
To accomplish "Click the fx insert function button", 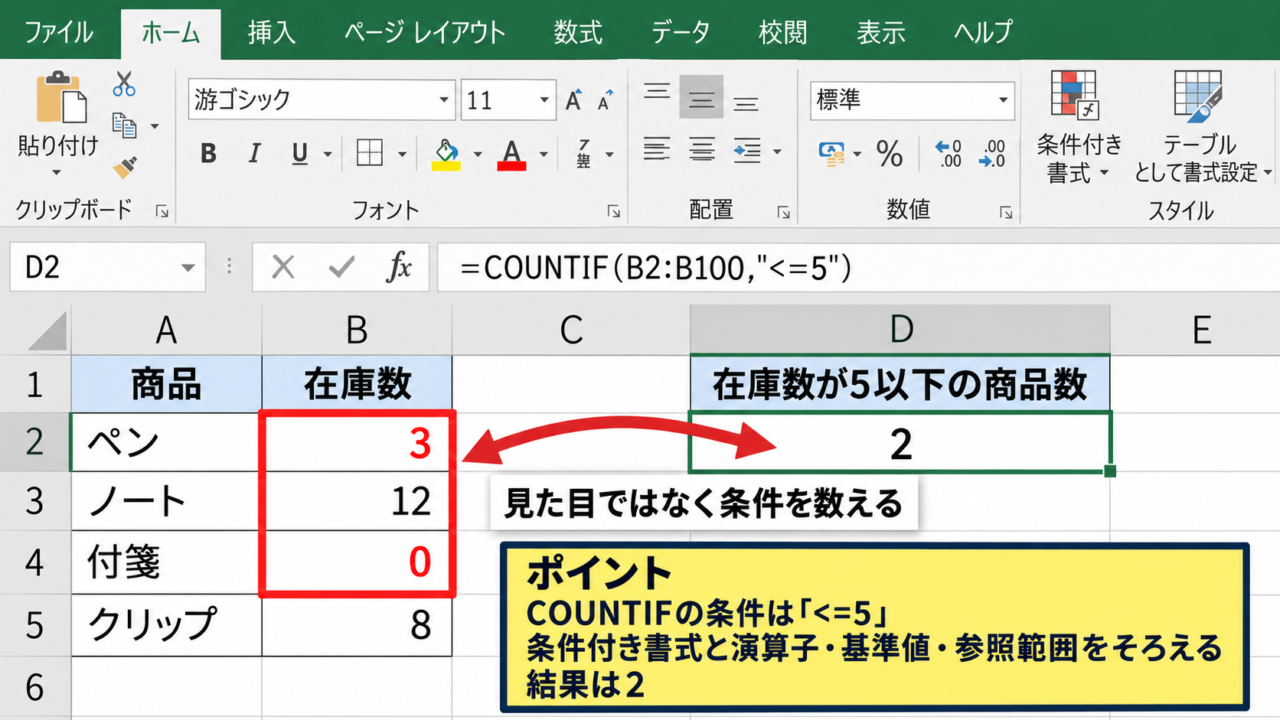I will (x=399, y=267).
